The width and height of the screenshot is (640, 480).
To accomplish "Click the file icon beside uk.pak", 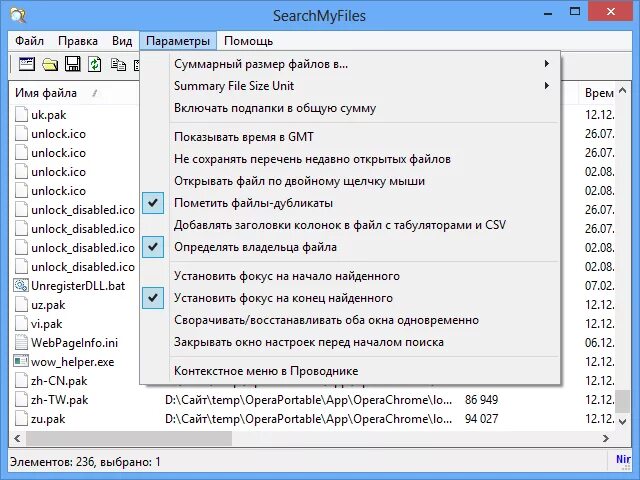I will 21,115.
